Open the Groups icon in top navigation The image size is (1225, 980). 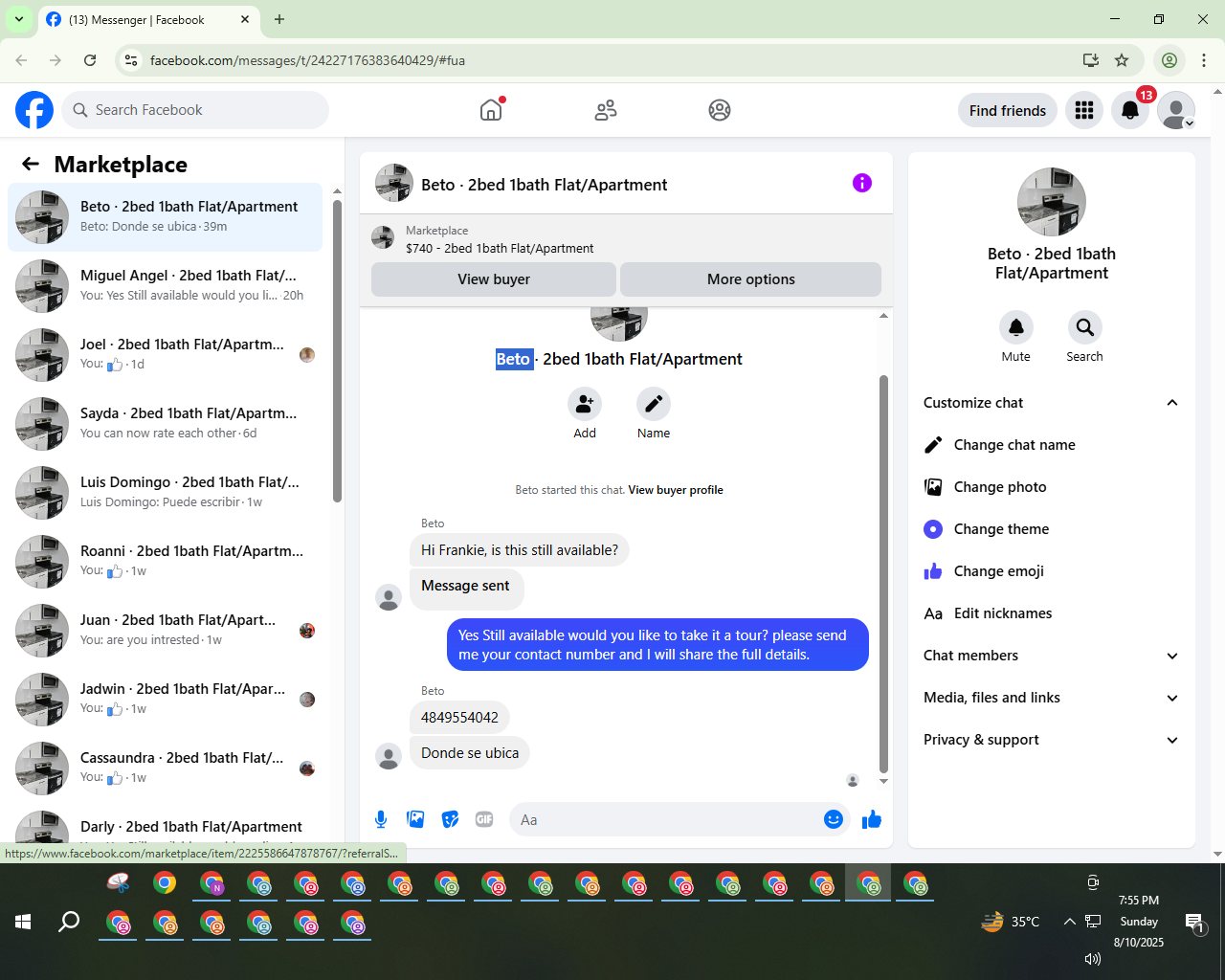(x=720, y=110)
